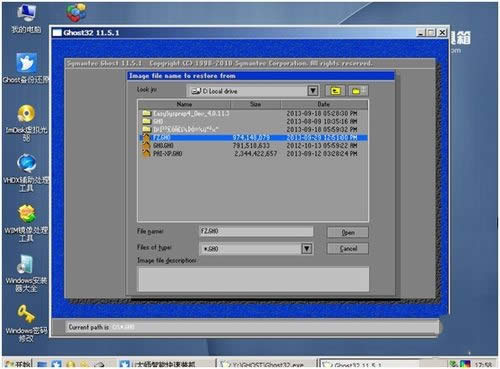Click the Cancel button
Viewport: 500px width, 369px height.
tap(348, 249)
